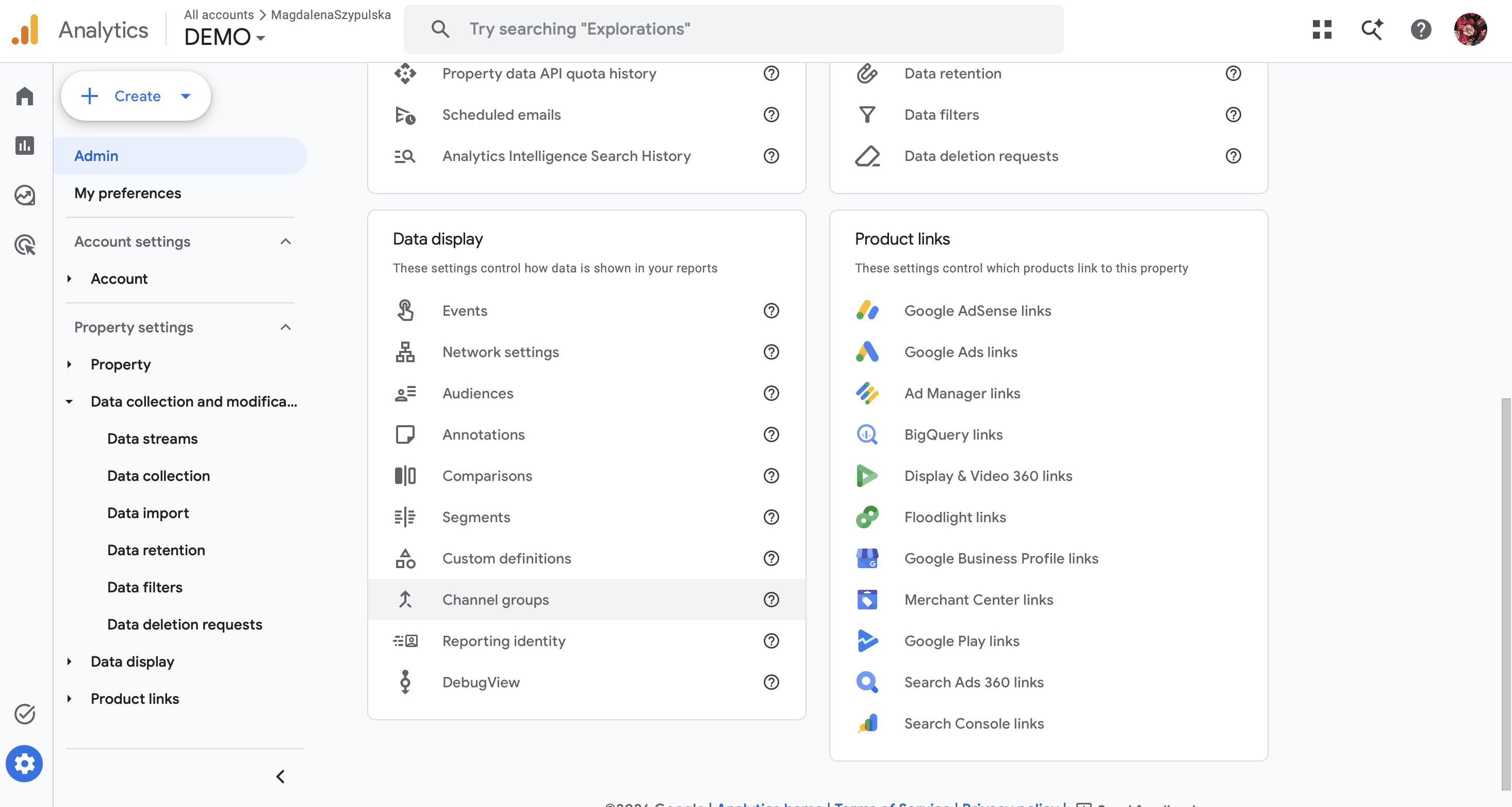Click help icon next to Comparisons

pyautogui.click(x=771, y=476)
